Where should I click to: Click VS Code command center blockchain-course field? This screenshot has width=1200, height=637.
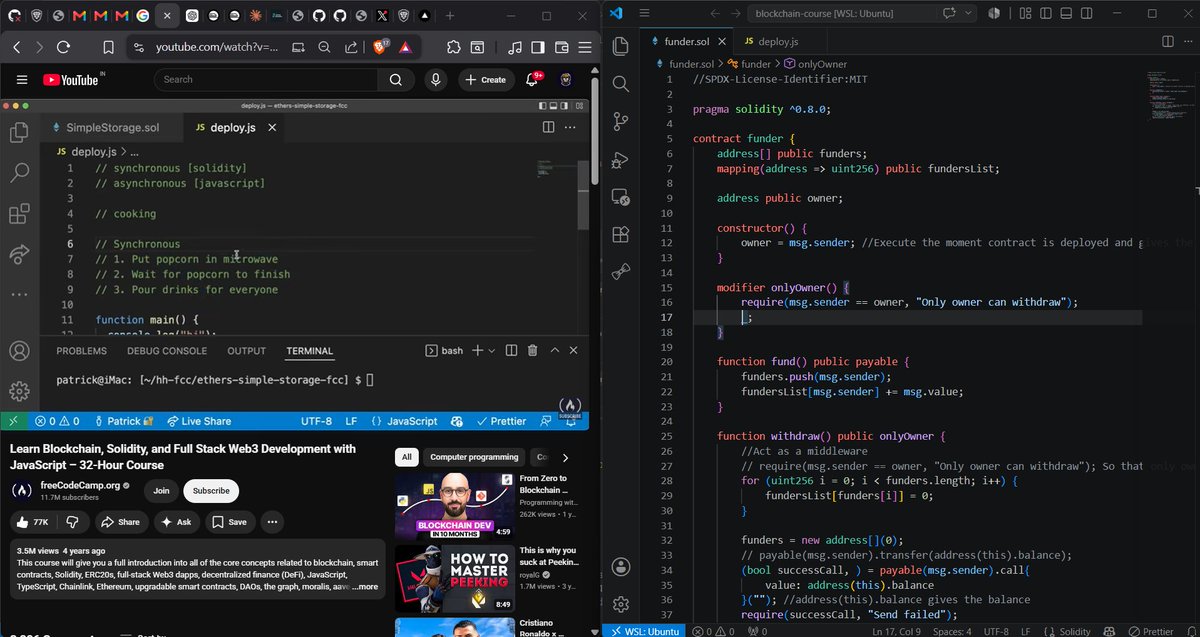(863, 13)
